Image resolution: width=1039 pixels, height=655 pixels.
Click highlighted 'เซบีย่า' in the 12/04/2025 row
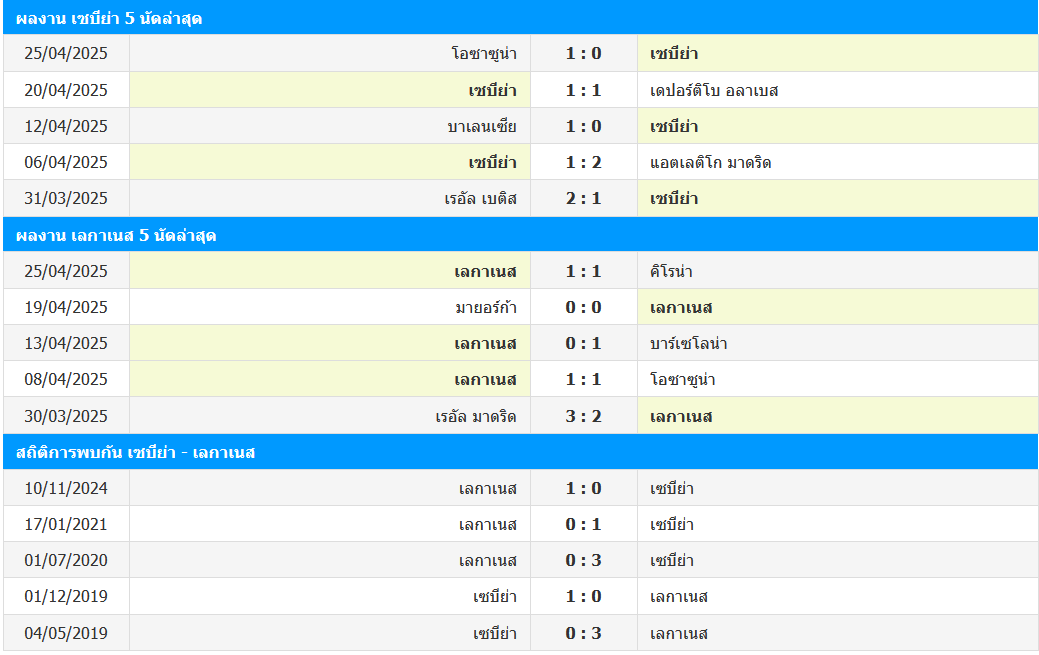click(674, 126)
